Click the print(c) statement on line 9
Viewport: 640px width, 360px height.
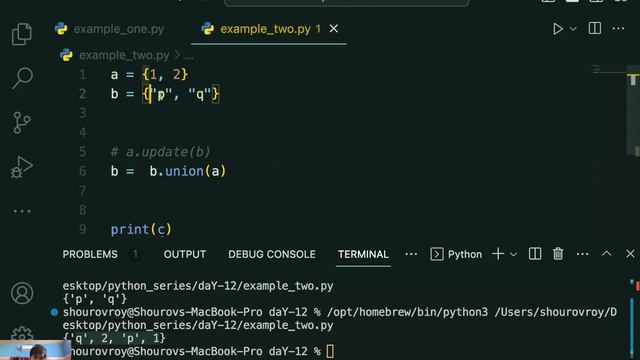tap(141, 229)
